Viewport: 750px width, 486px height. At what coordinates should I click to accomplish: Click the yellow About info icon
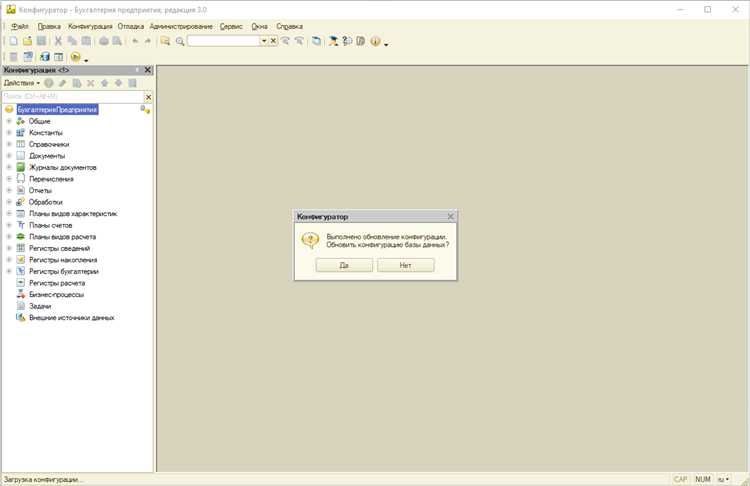coord(375,41)
